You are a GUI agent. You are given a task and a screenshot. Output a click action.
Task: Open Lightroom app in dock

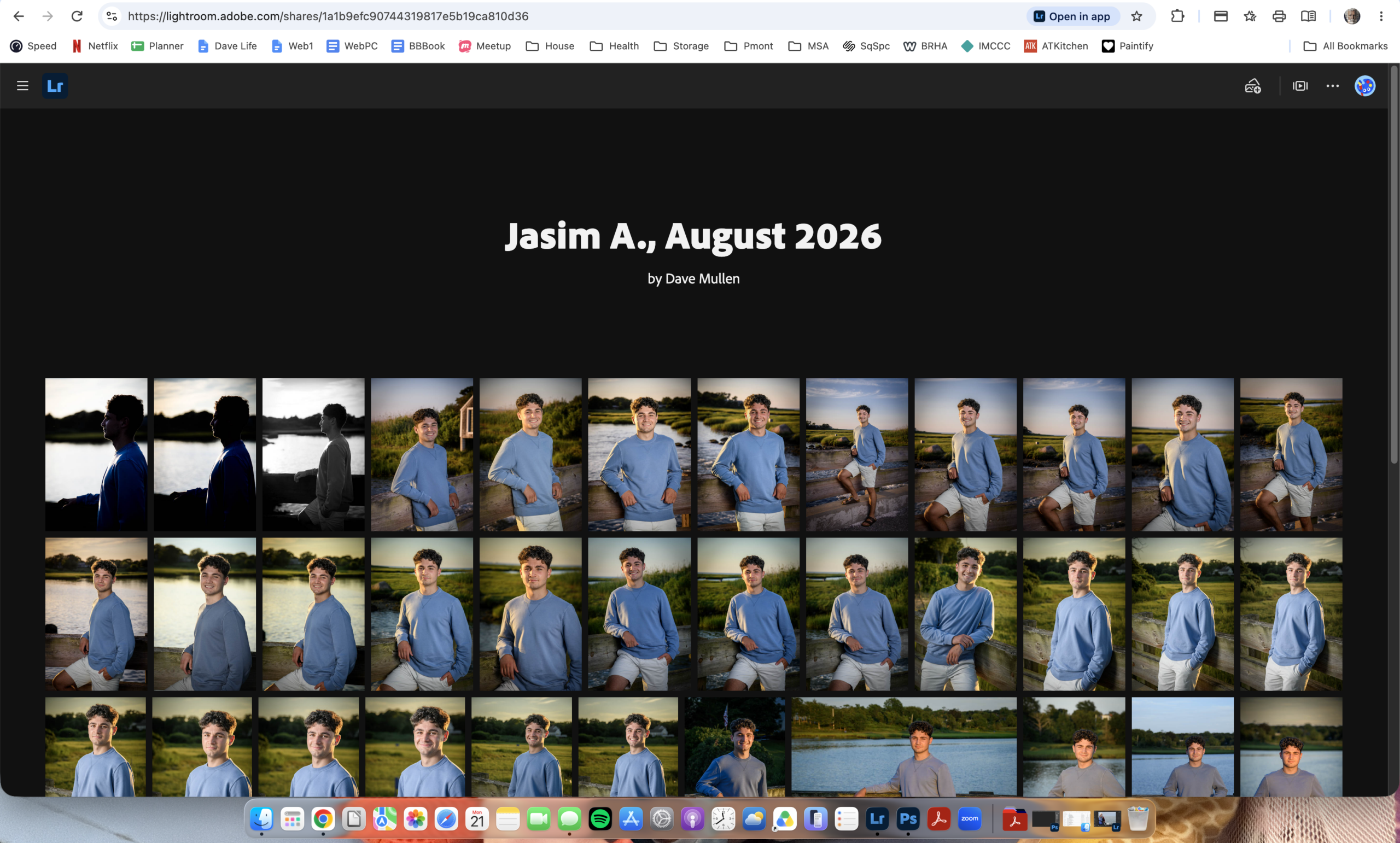[x=877, y=819]
